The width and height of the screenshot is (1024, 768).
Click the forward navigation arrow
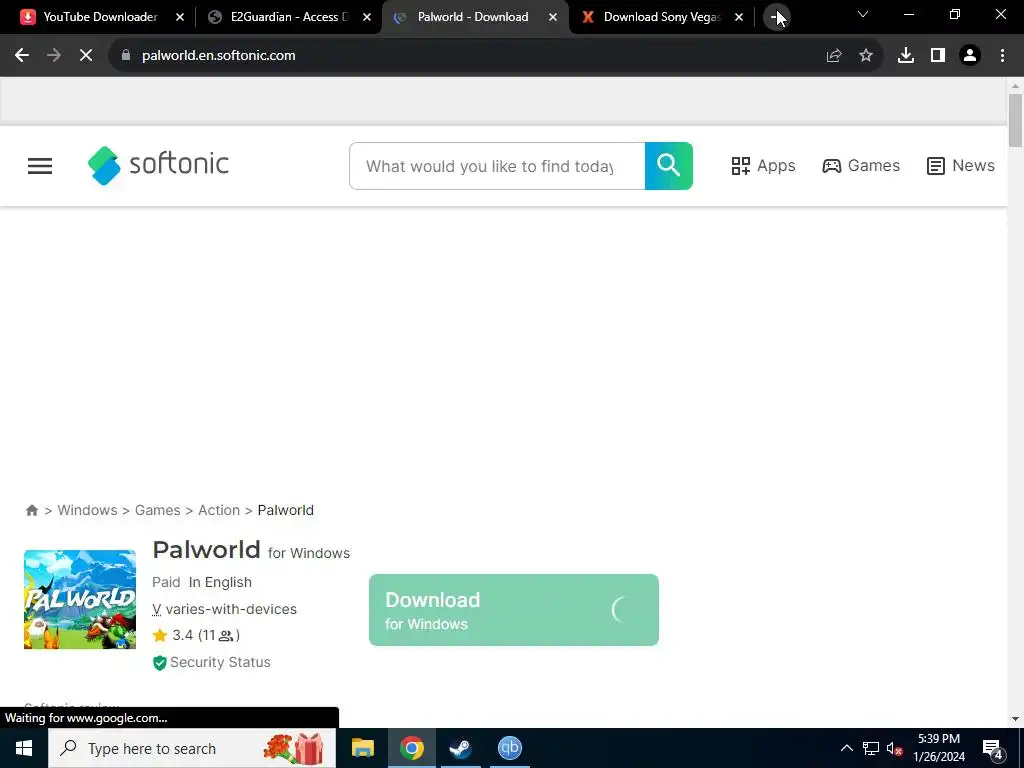(54, 56)
